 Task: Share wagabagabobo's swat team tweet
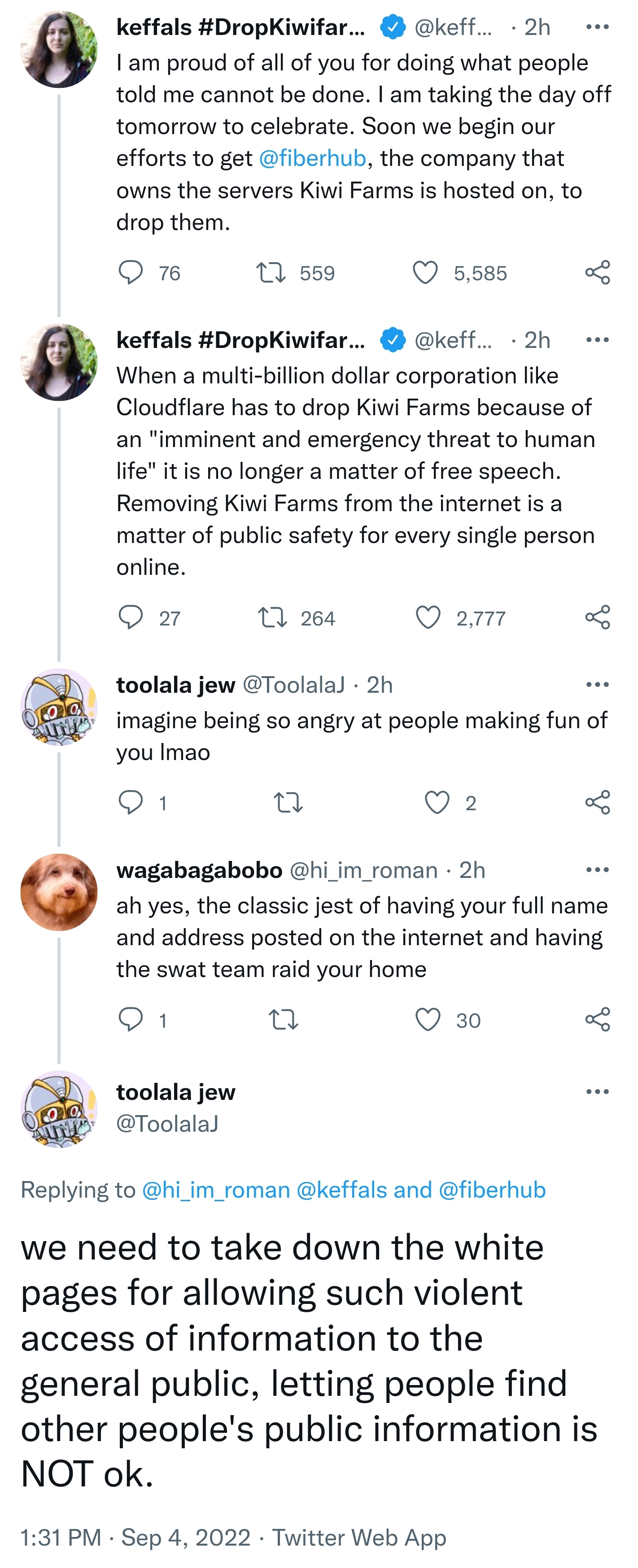[x=597, y=1019]
